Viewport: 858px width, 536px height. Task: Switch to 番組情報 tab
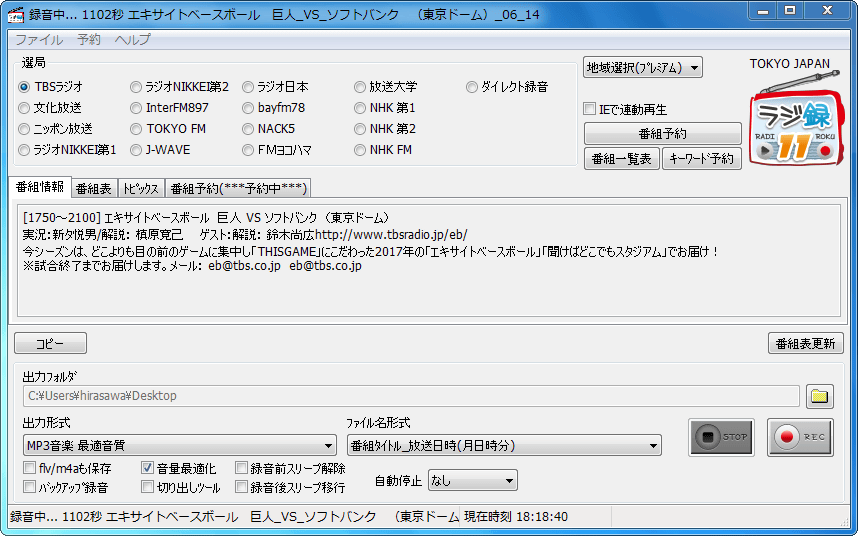tap(40, 187)
